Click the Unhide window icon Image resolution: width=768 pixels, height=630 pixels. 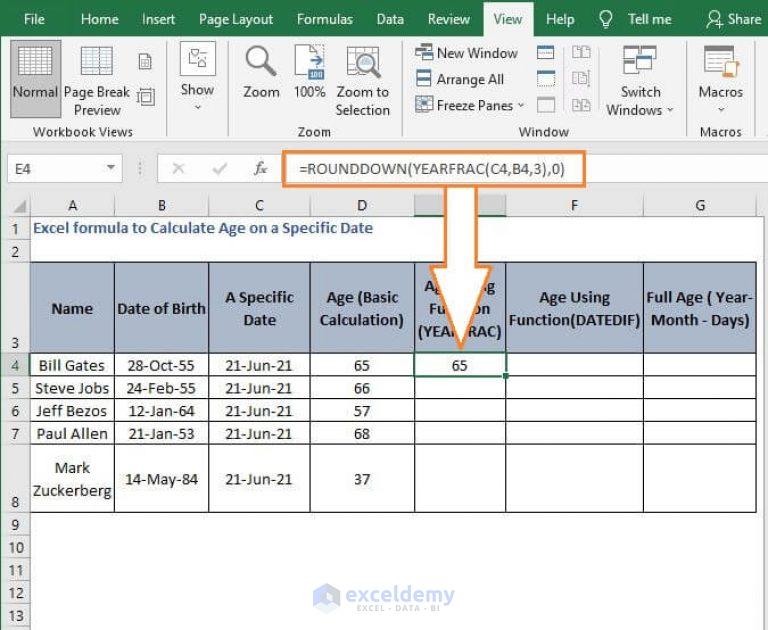[546, 105]
